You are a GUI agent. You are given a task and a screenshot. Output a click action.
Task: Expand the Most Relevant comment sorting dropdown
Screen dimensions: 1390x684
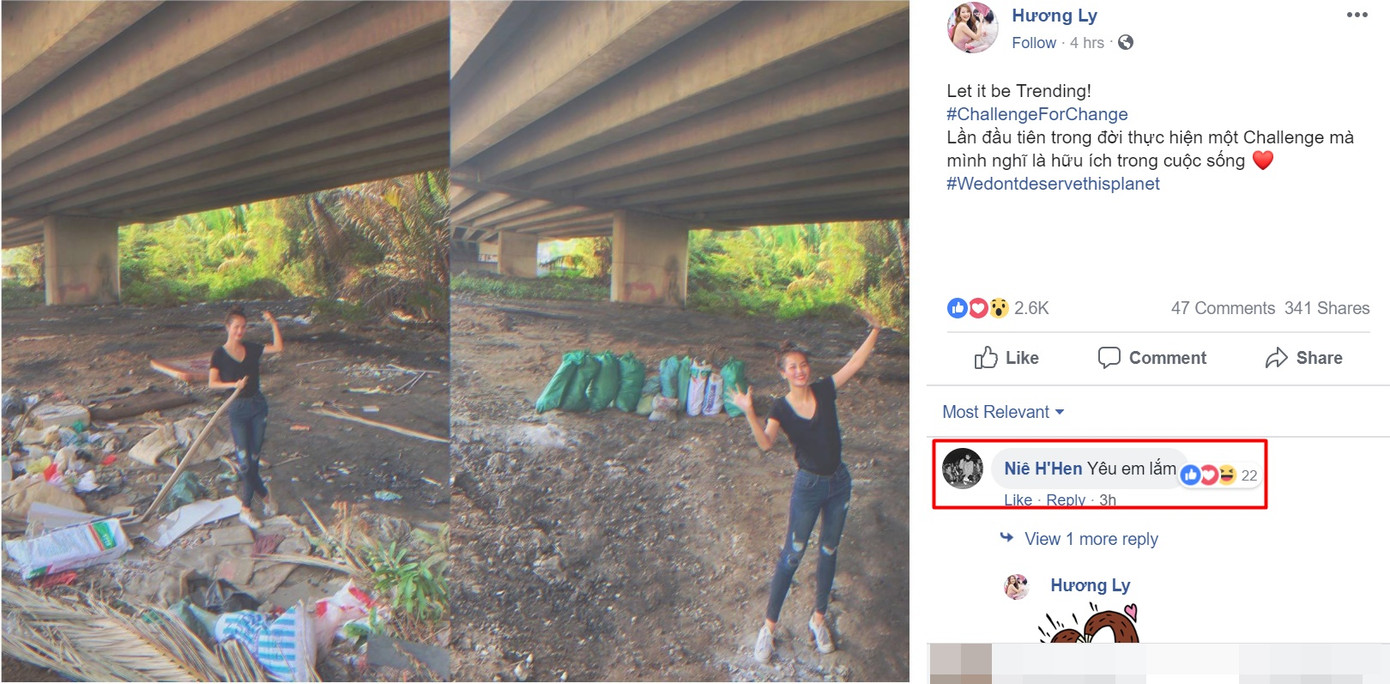[x=1003, y=412]
